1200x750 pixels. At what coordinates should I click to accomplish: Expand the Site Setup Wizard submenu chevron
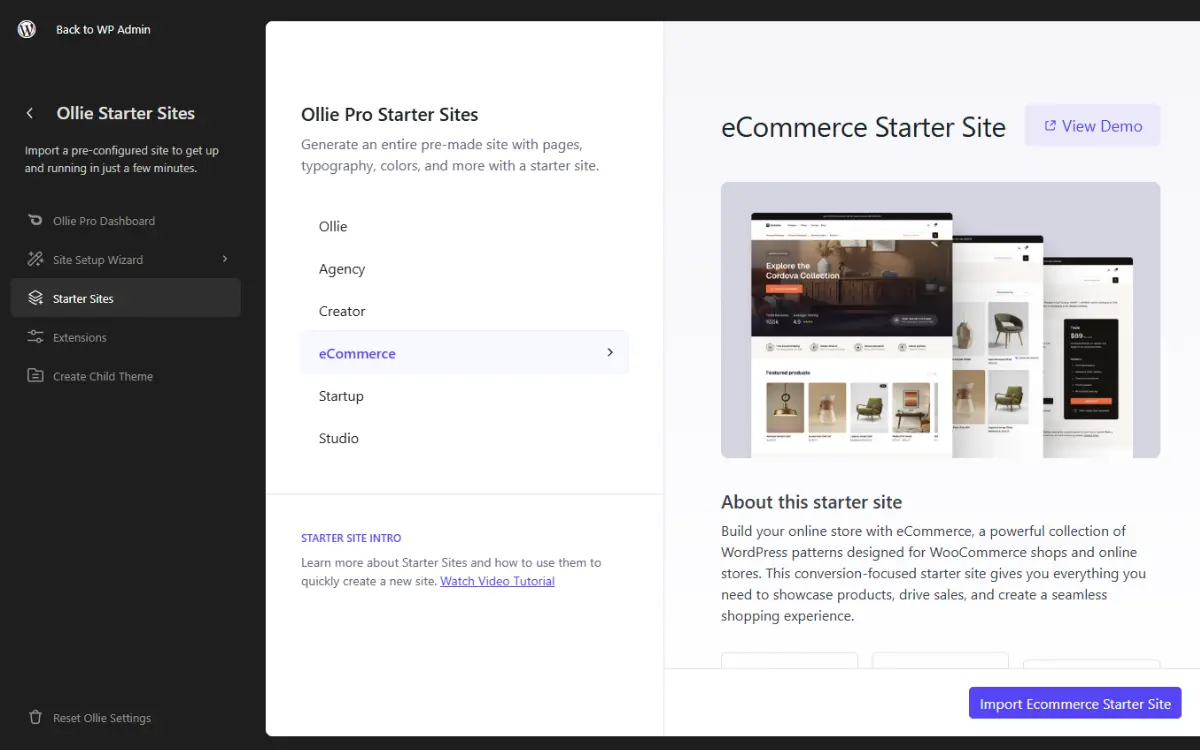226,259
